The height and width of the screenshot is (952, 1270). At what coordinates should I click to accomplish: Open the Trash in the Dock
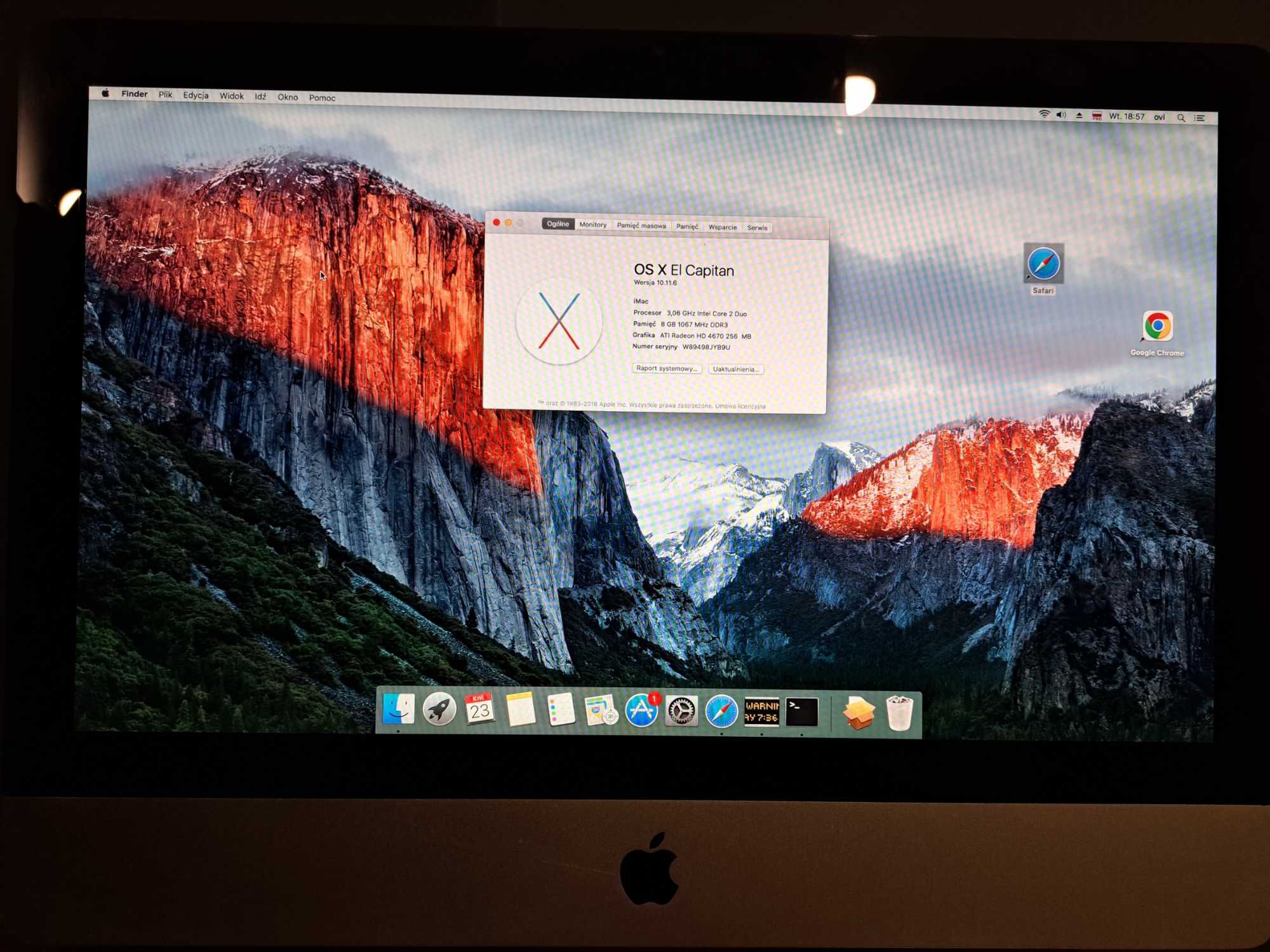click(899, 713)
